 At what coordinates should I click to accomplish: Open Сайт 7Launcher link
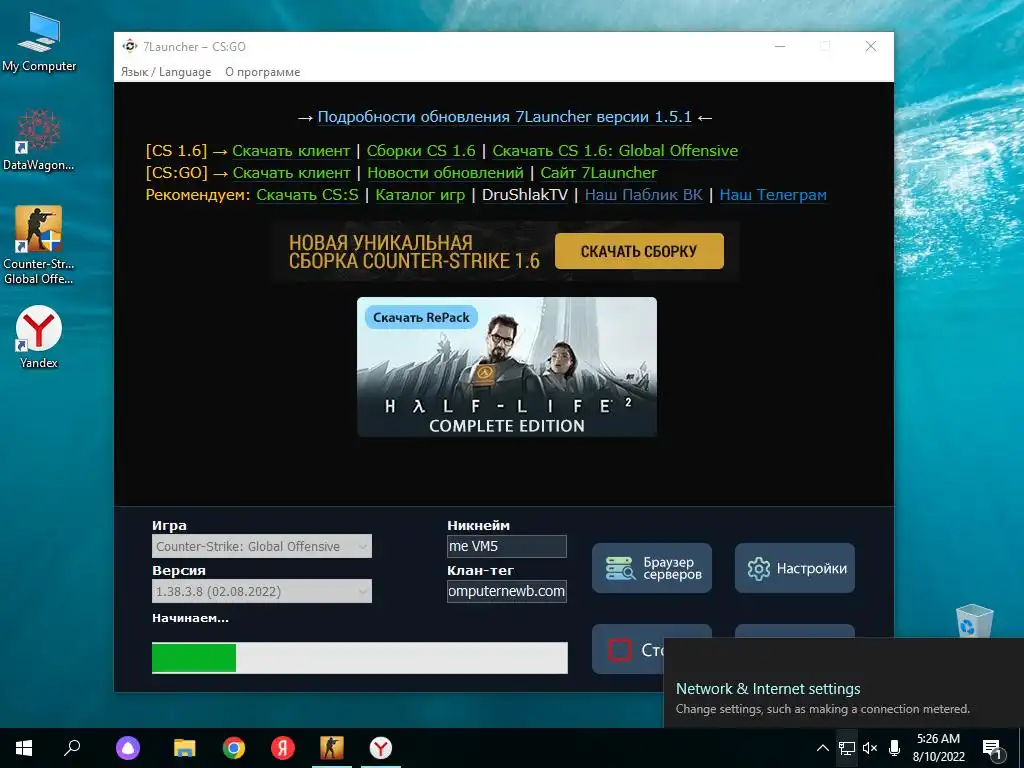(x=599, y=173)
